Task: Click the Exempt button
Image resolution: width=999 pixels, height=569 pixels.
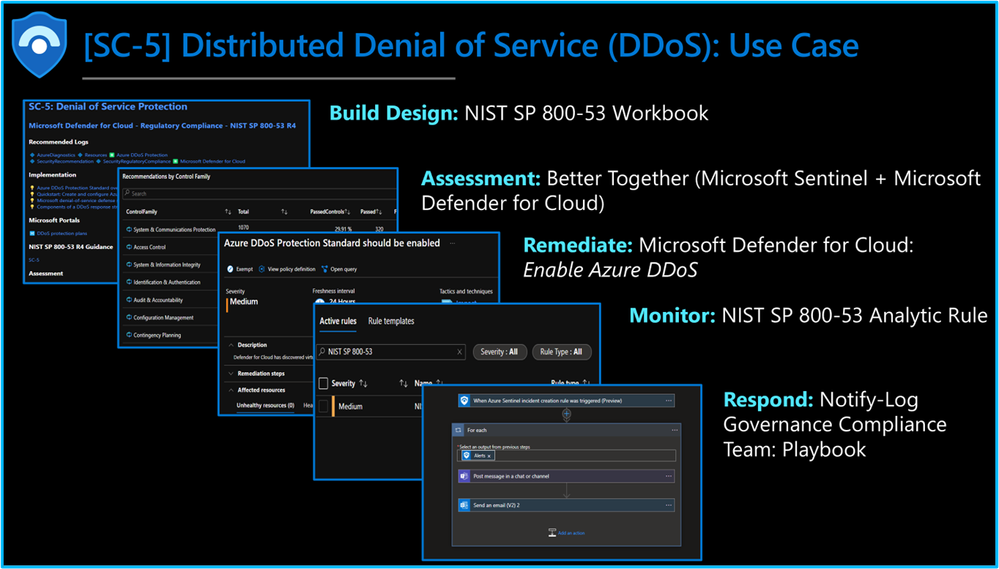Action: pyautogui.click(x=240, y=269)
